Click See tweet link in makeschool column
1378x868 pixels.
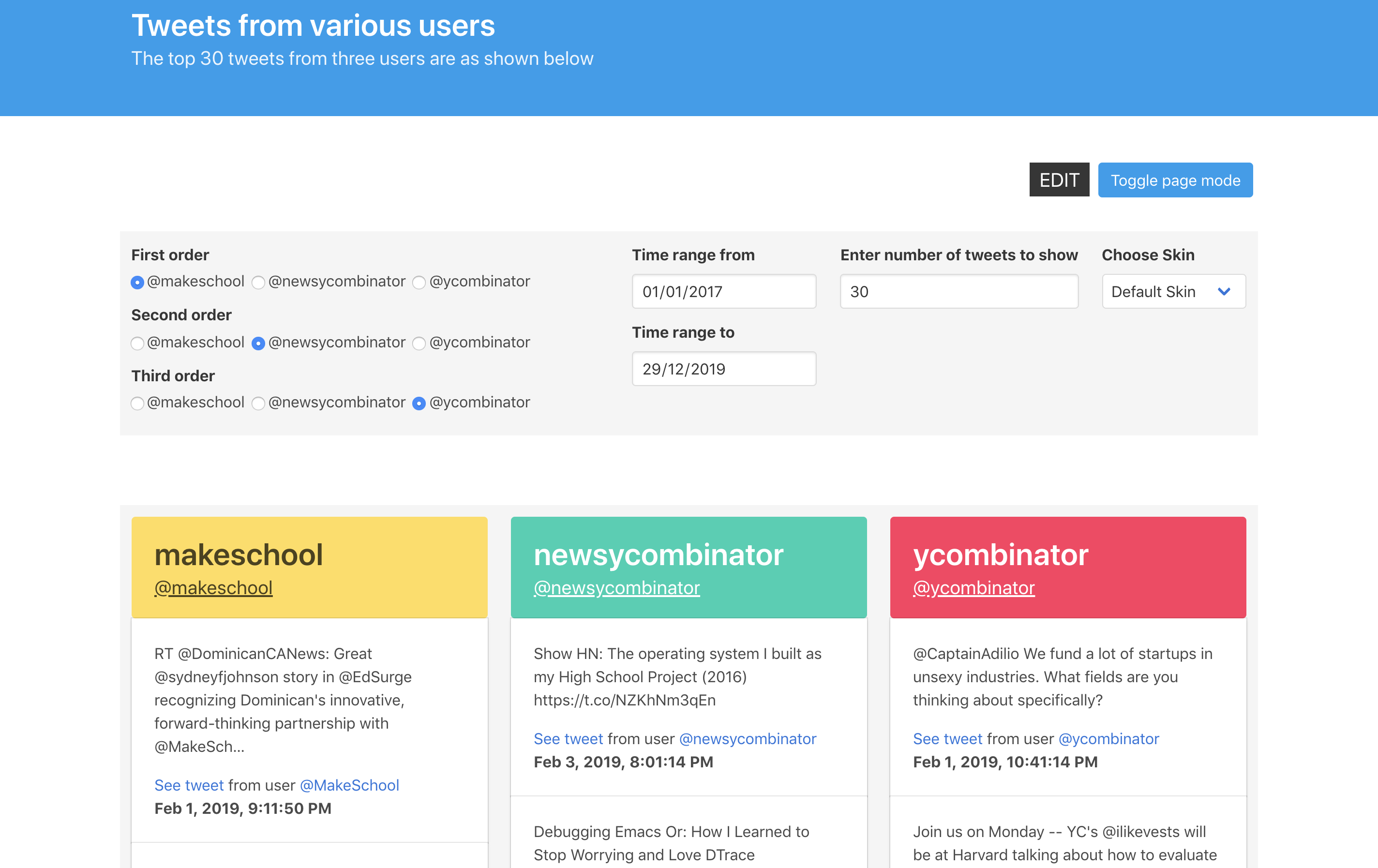[189, 785]
